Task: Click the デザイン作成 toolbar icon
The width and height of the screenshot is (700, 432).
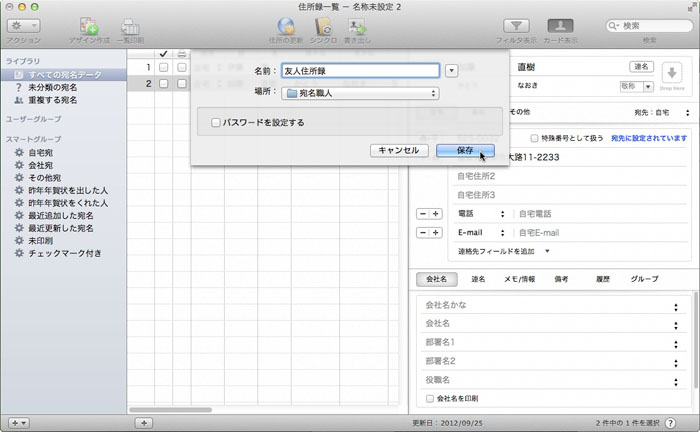Action: click(x=88, y=25)
